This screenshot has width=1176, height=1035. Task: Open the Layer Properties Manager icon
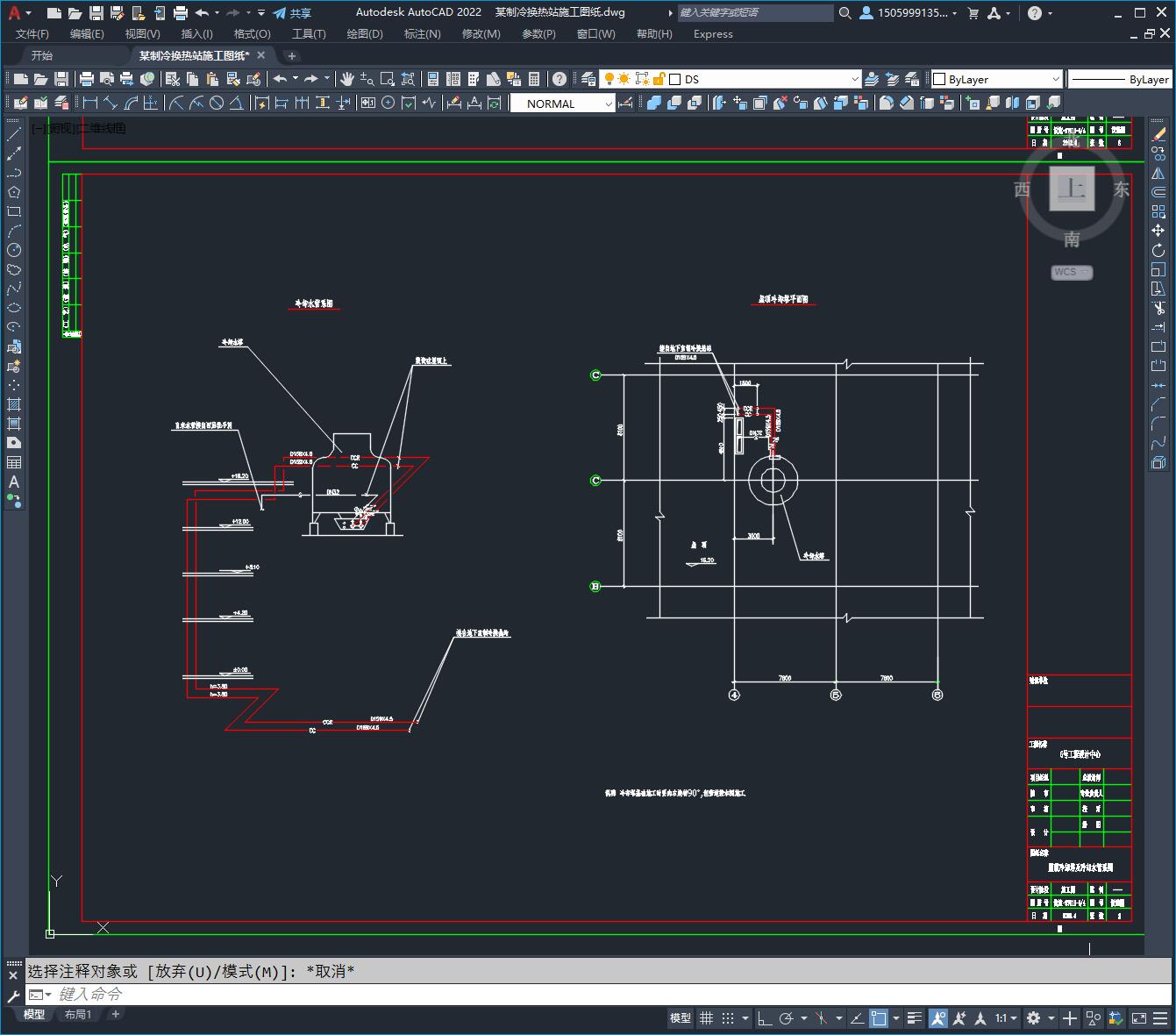pos(588,79)
